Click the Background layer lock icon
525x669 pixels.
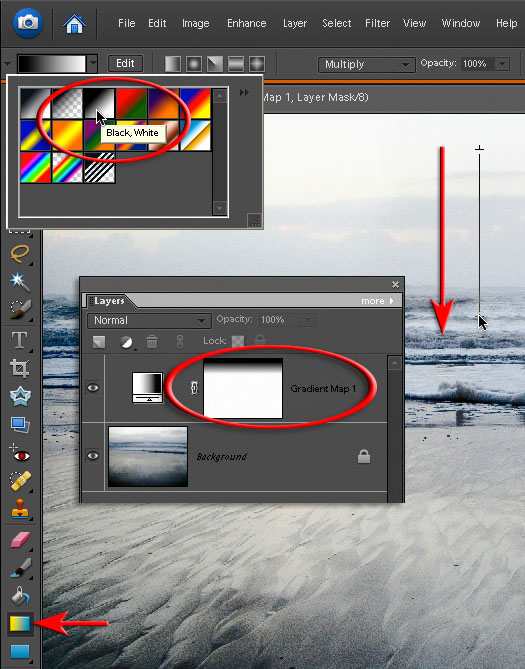pos(364,456)
